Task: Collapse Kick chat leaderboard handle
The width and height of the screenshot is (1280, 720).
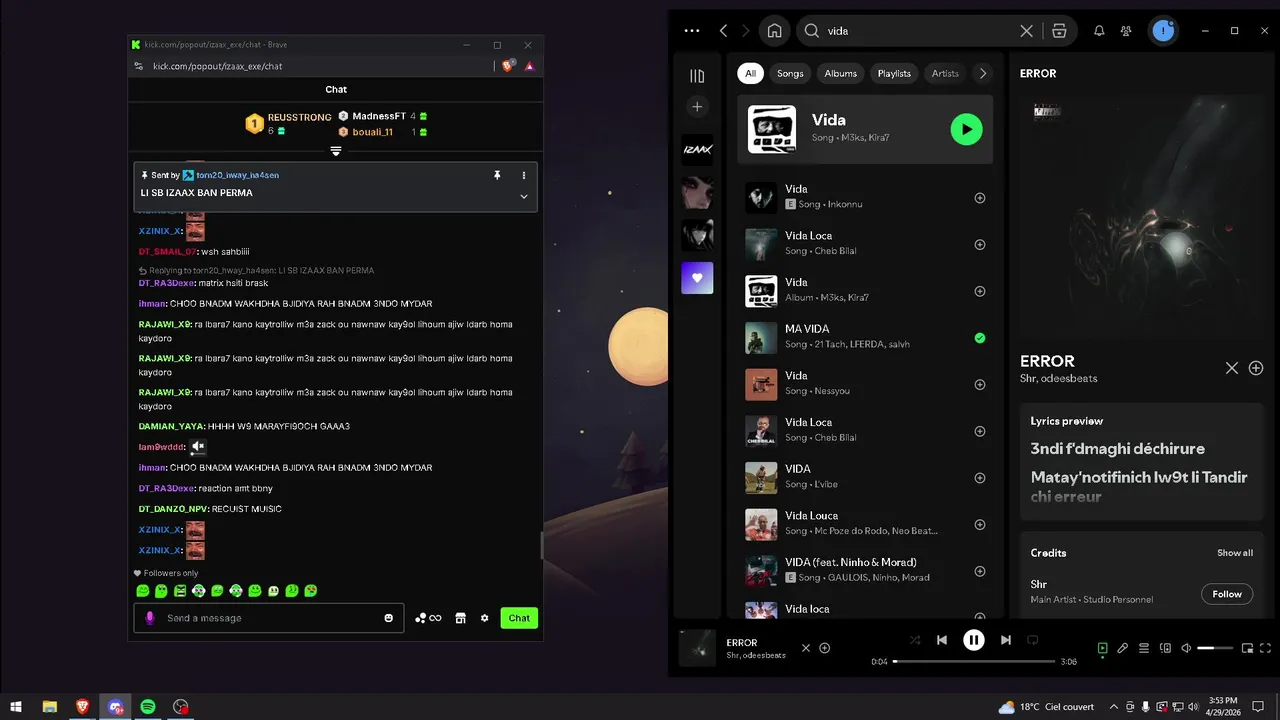Action: click(x=336, y=151)
